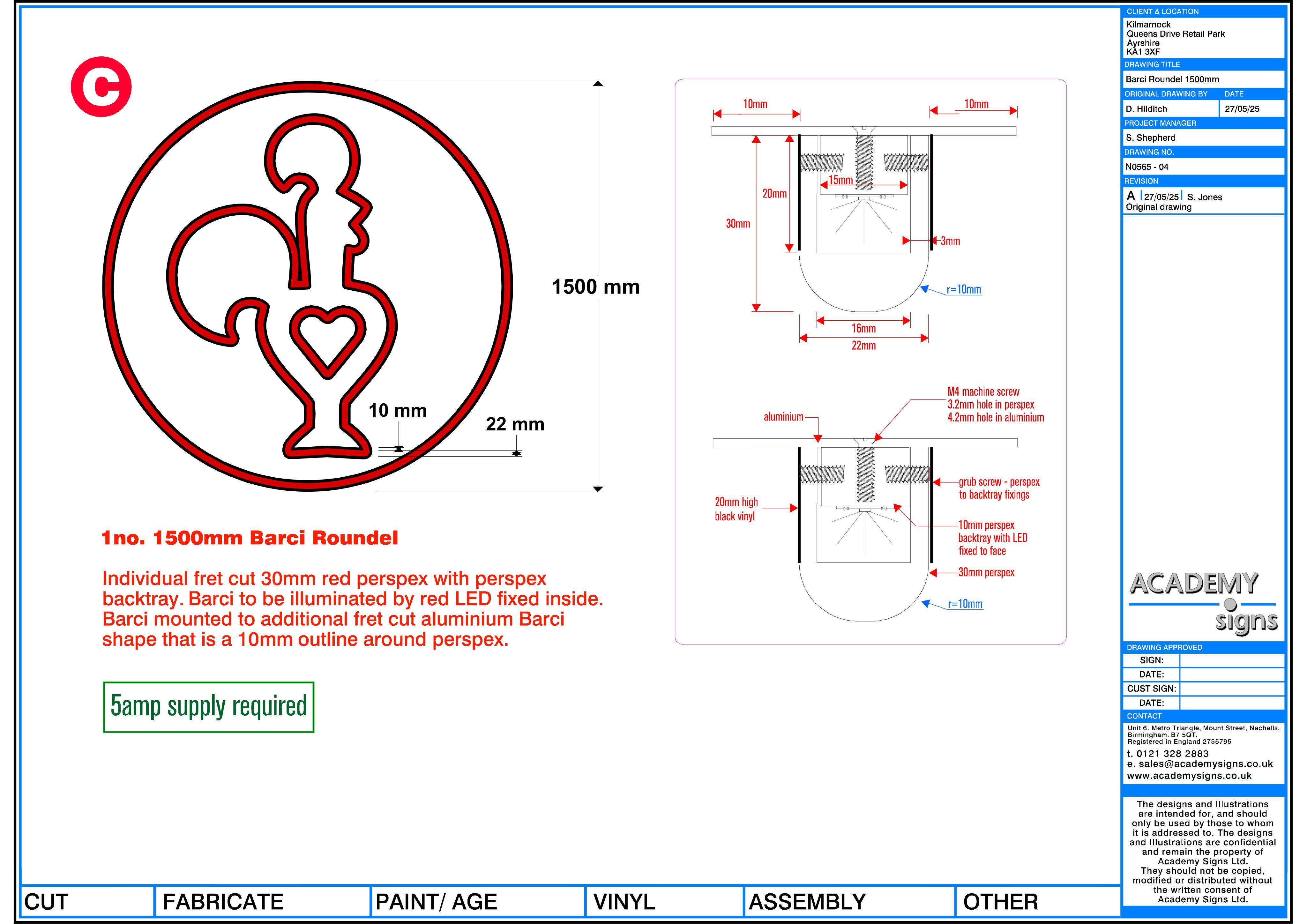Select the author name 'D. Hilditch'

coord(1146,109)
